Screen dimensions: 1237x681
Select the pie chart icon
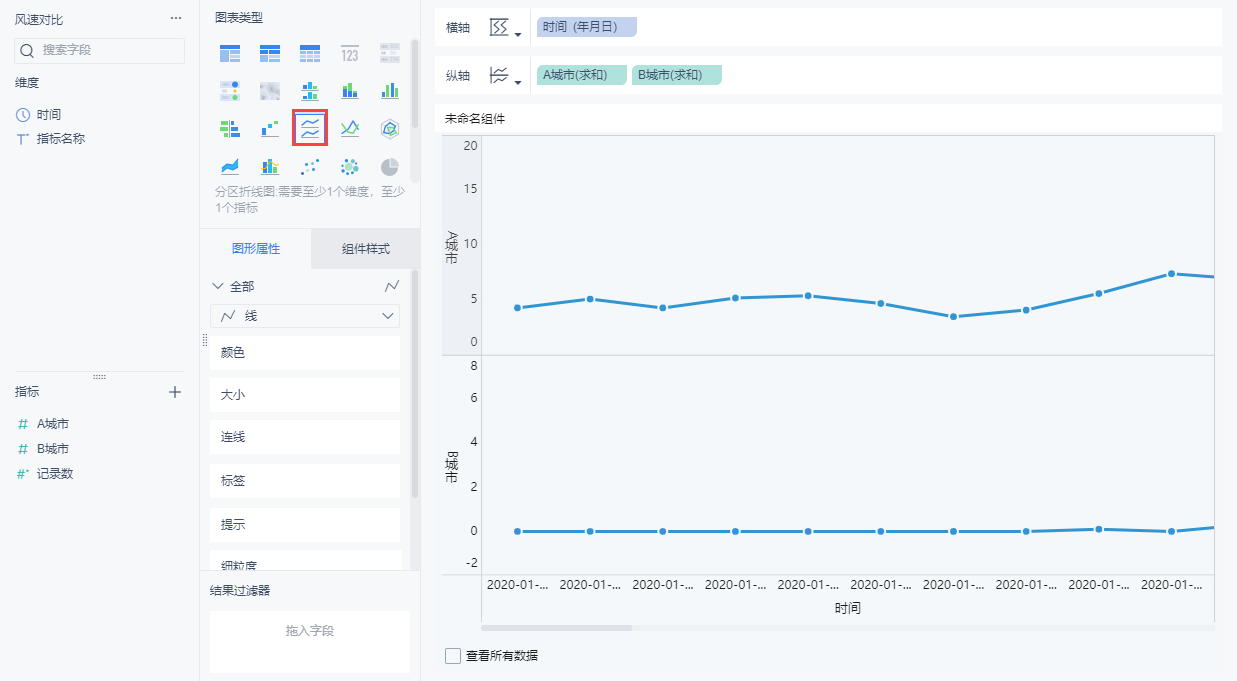click(390, 166)
